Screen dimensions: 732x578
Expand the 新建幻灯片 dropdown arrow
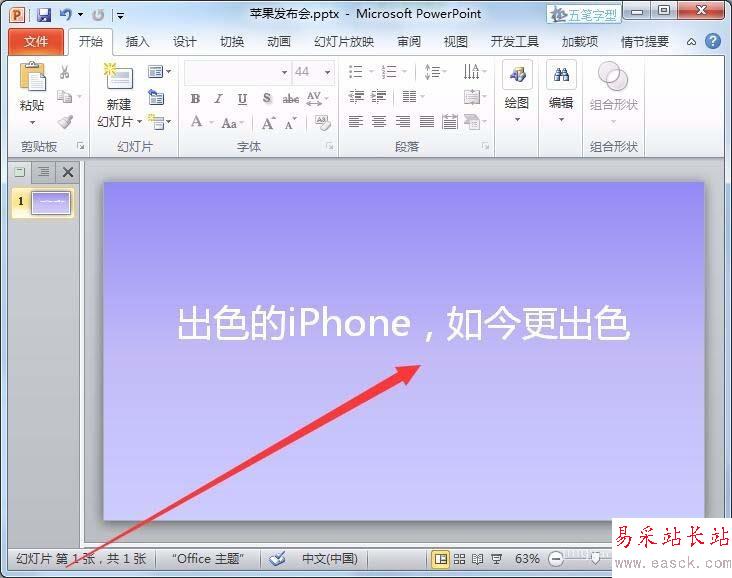140,122
